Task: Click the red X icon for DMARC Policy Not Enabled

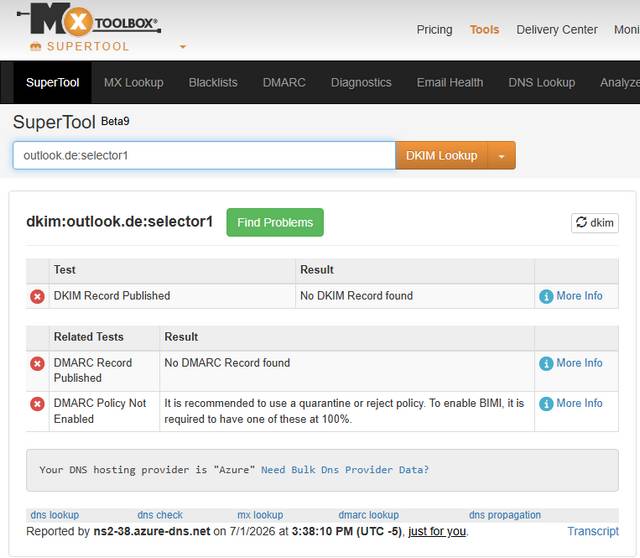Action: [x=37, y=404]
